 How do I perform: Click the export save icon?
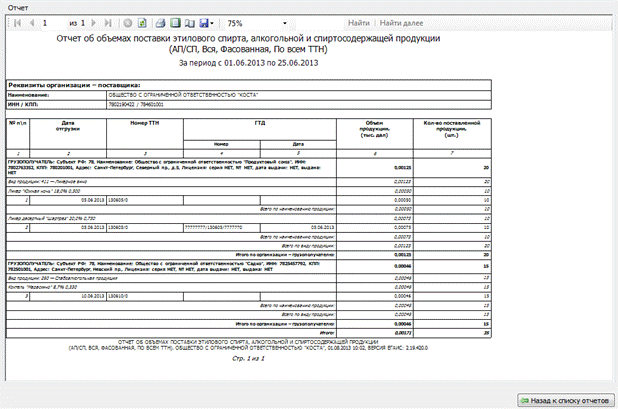pyautogui.click(x=204, y=23)
